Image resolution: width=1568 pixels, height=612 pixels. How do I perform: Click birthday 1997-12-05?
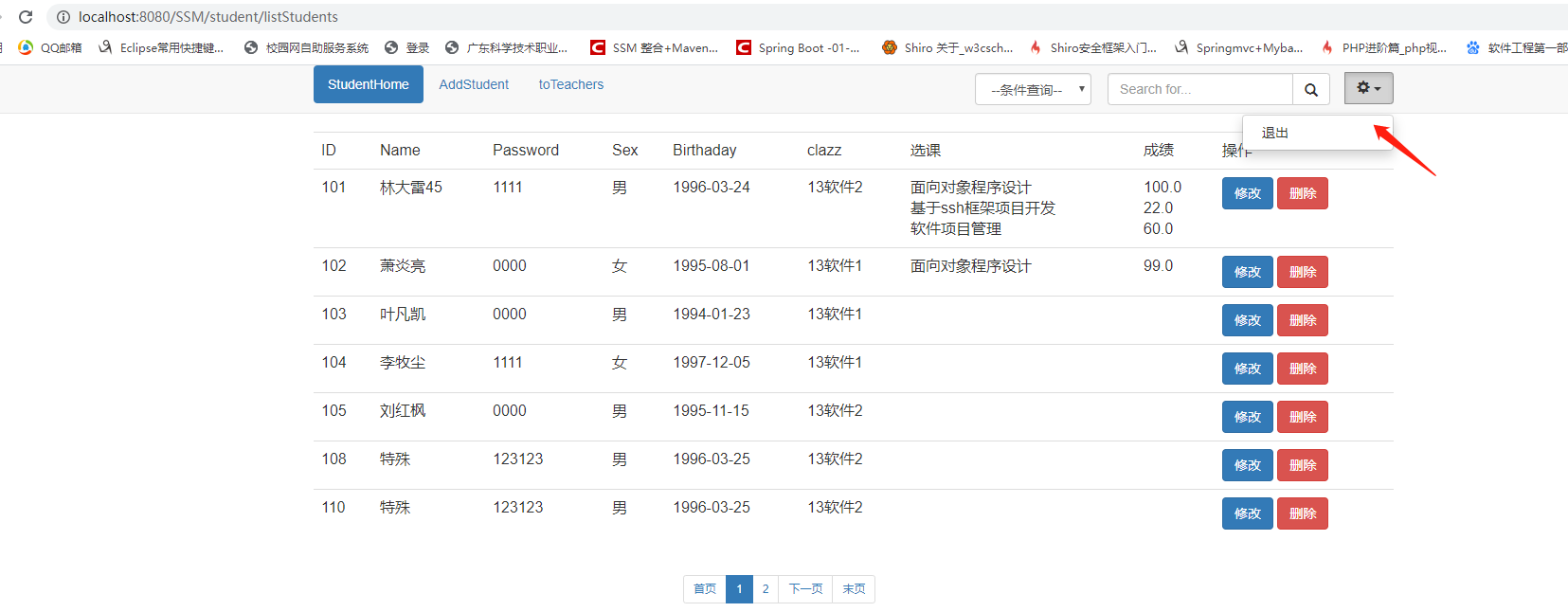712,363
